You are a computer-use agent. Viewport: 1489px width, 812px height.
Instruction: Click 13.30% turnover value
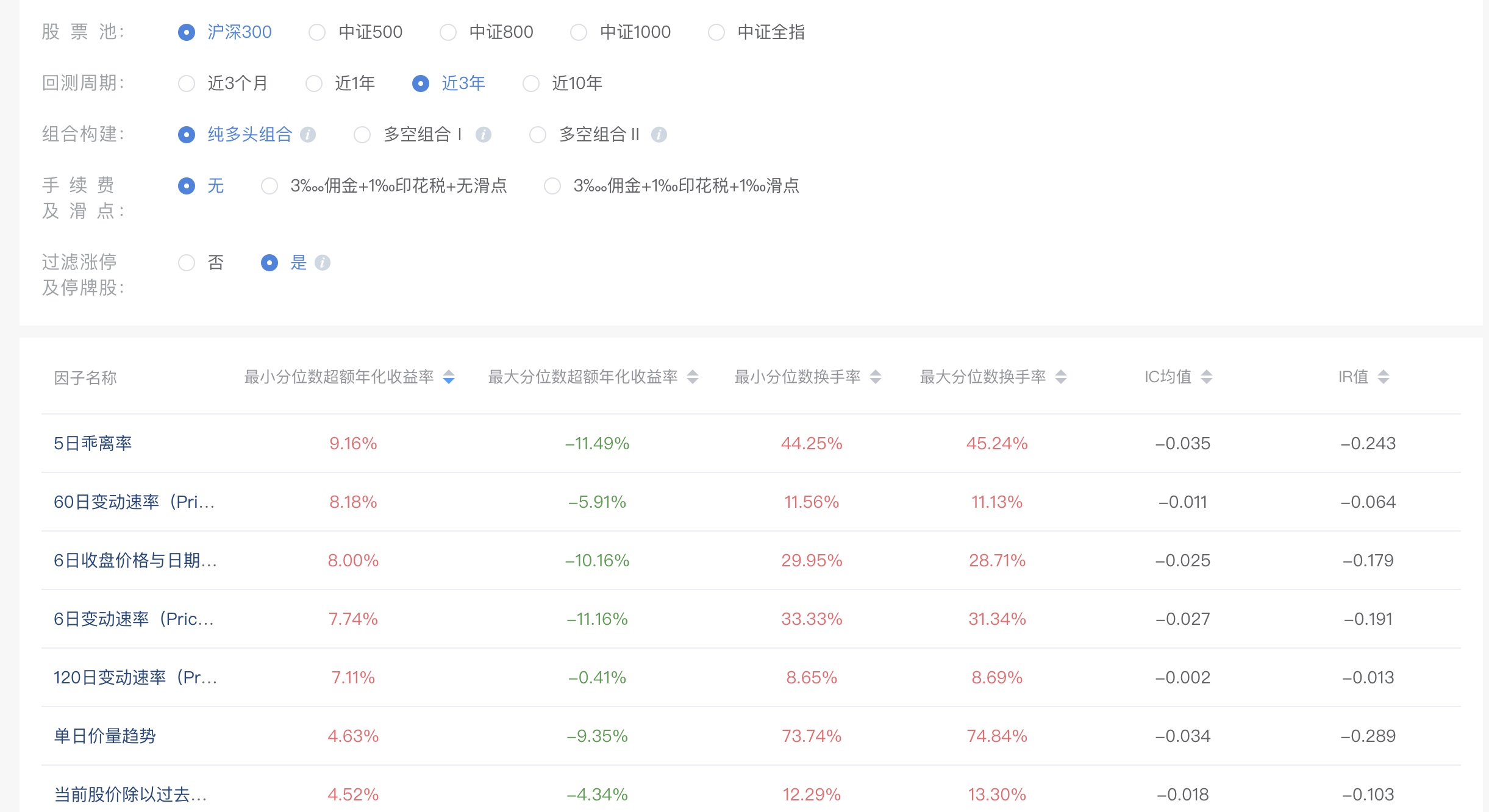997,794
